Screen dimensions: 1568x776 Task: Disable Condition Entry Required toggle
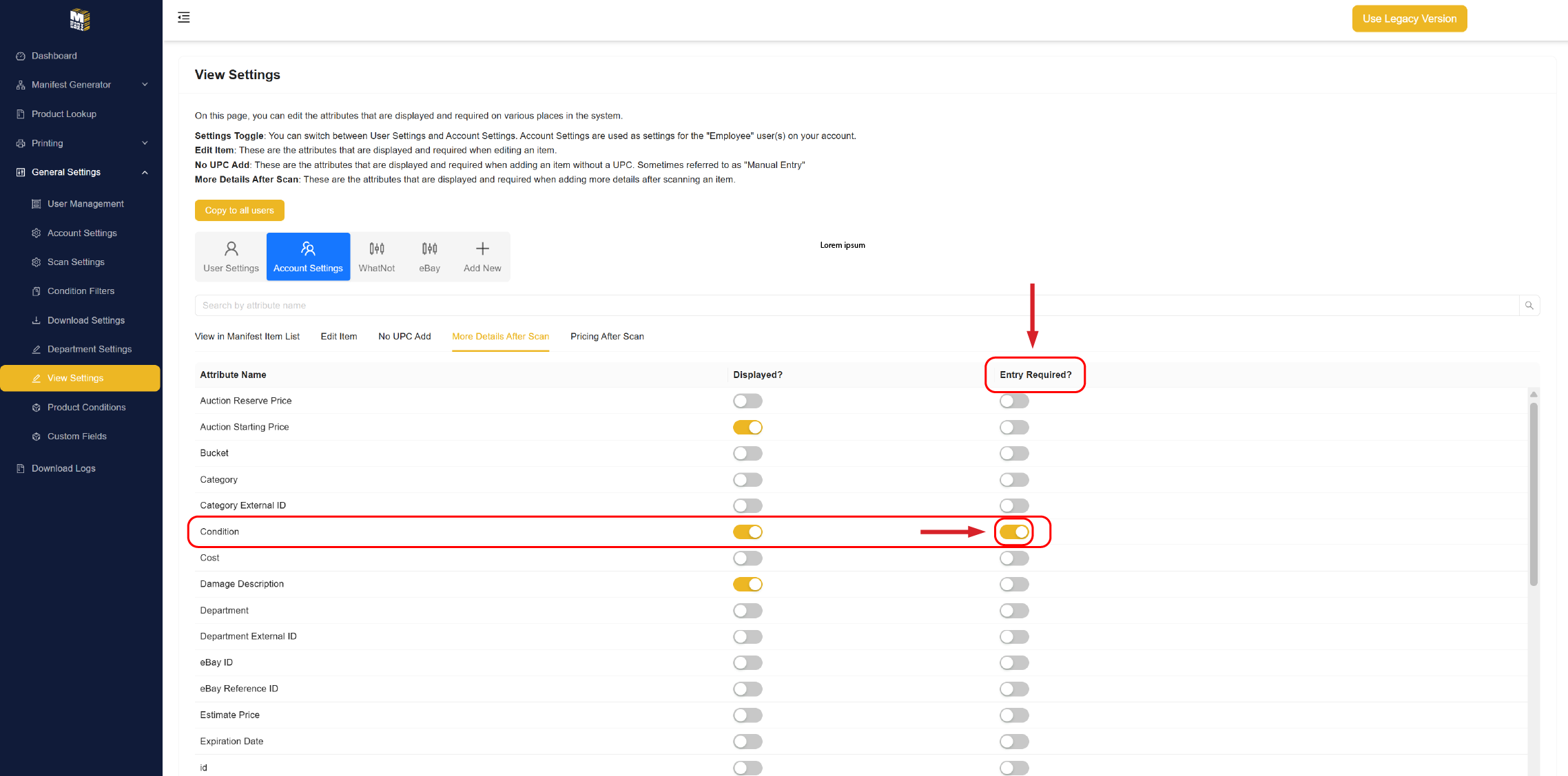pos(1014,532)
